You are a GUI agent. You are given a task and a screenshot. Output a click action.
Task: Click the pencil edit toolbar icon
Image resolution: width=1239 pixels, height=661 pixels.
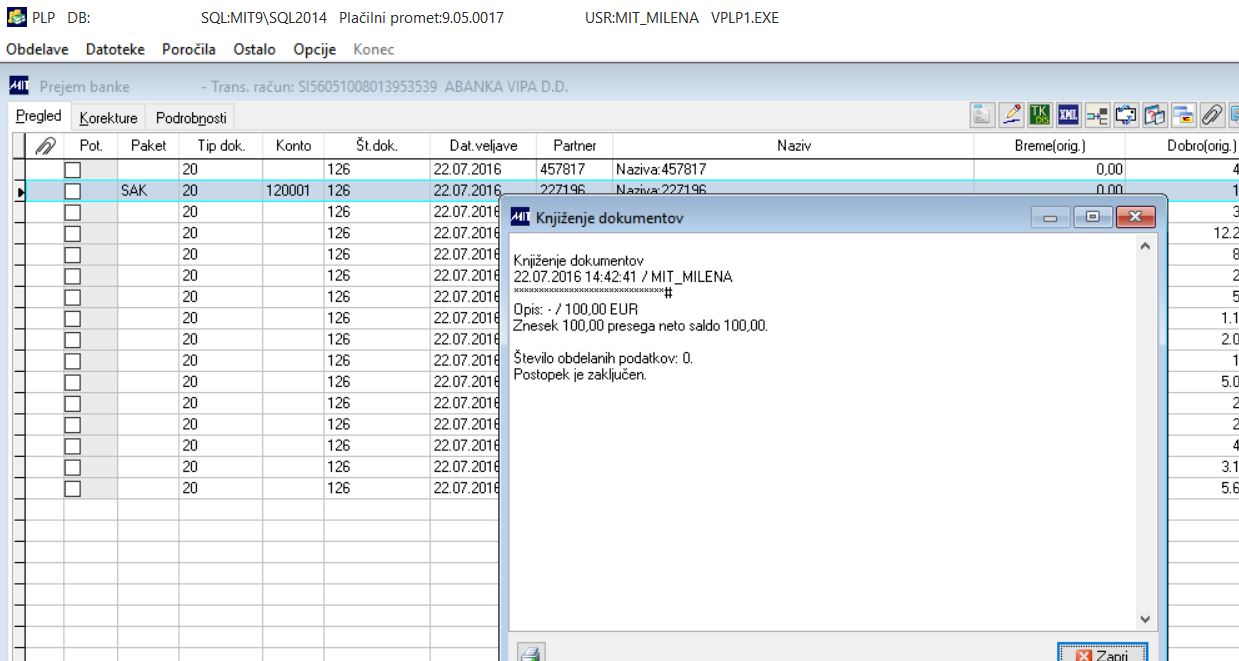click(x=1011, y=115)
